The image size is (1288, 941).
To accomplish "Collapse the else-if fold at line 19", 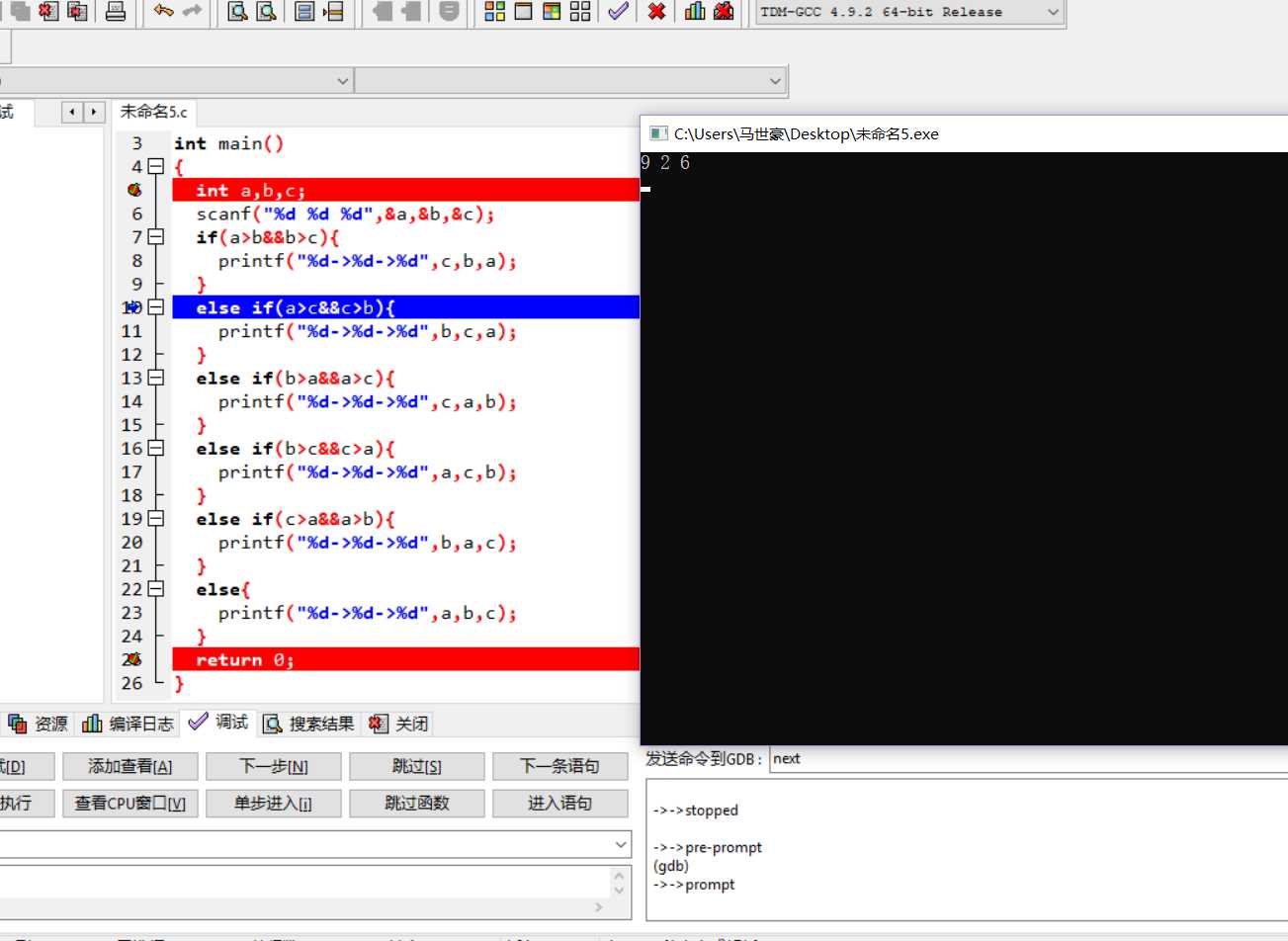I will pyautogui.click(x=155, y=519).
